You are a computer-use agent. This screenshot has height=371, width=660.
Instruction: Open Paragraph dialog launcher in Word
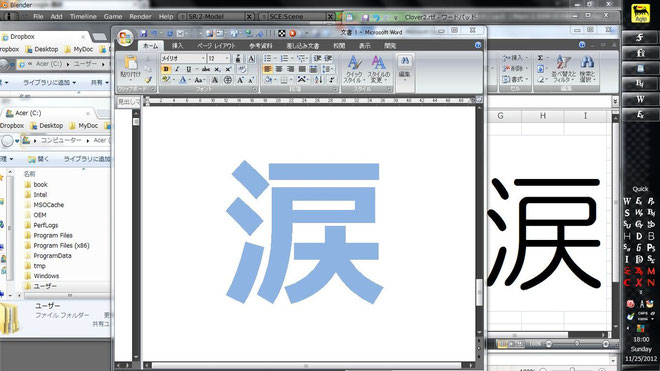click(335, 90)
